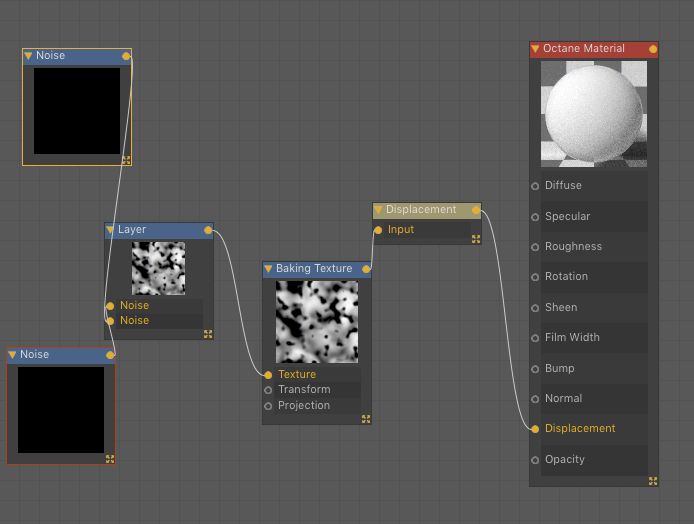Click the Layer node output port
Screen dimensions: 694x524
coord(208,230)
